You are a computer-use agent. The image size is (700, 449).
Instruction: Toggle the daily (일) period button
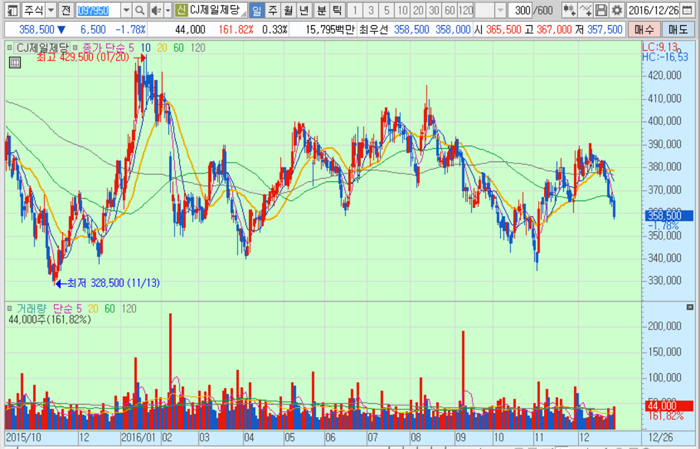[x=257, y=10]
